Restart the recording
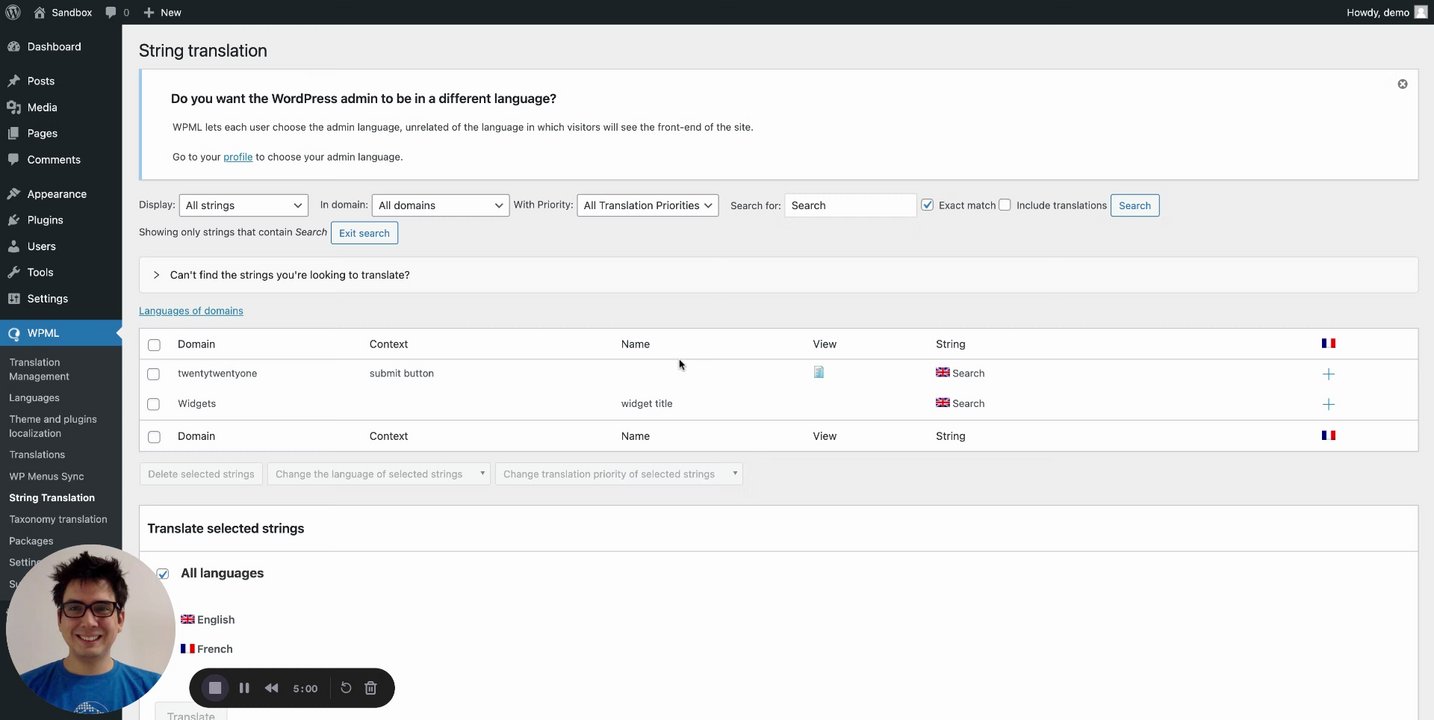 [346, 688]
